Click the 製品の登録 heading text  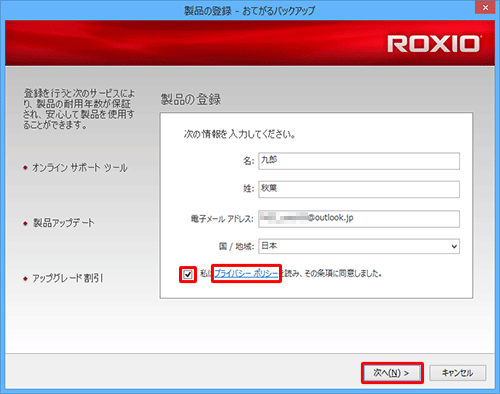pos(191,99)
